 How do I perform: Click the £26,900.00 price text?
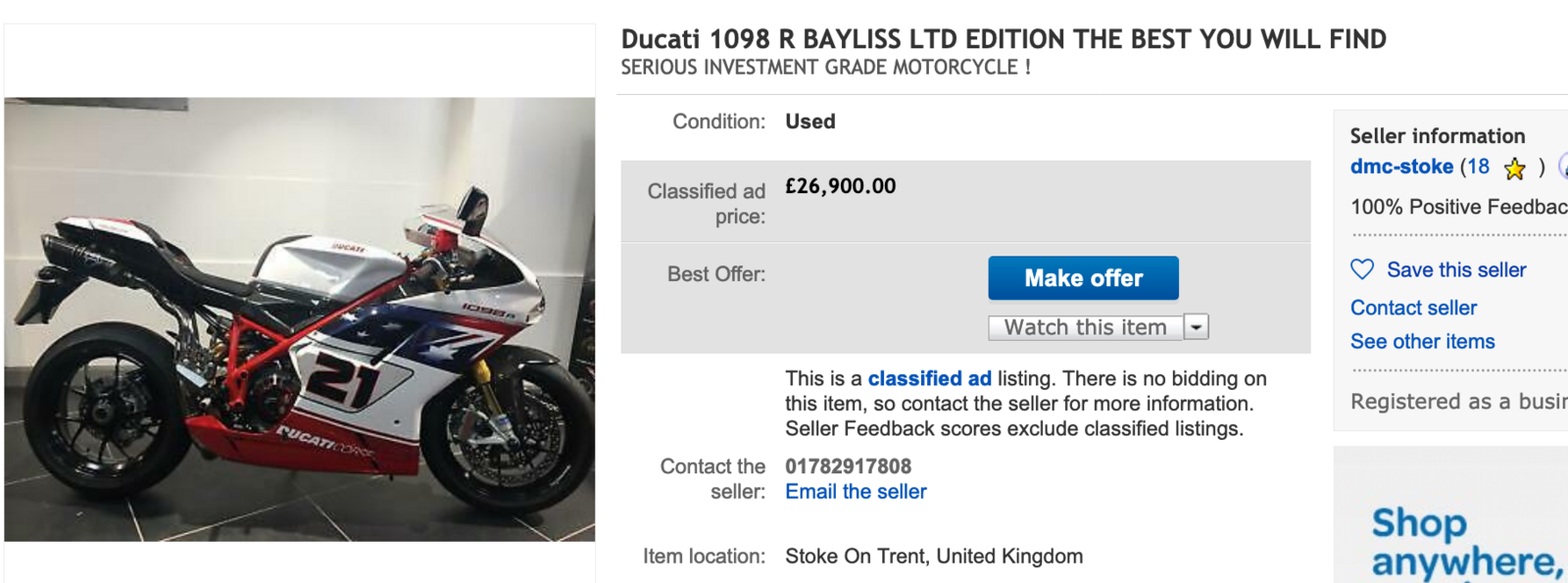(840, 186)
